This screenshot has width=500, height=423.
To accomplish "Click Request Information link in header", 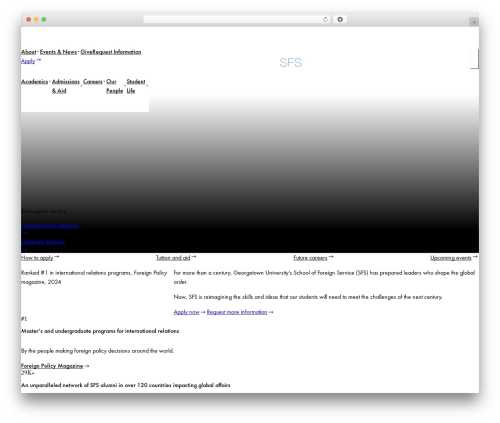I will (117, 52).
